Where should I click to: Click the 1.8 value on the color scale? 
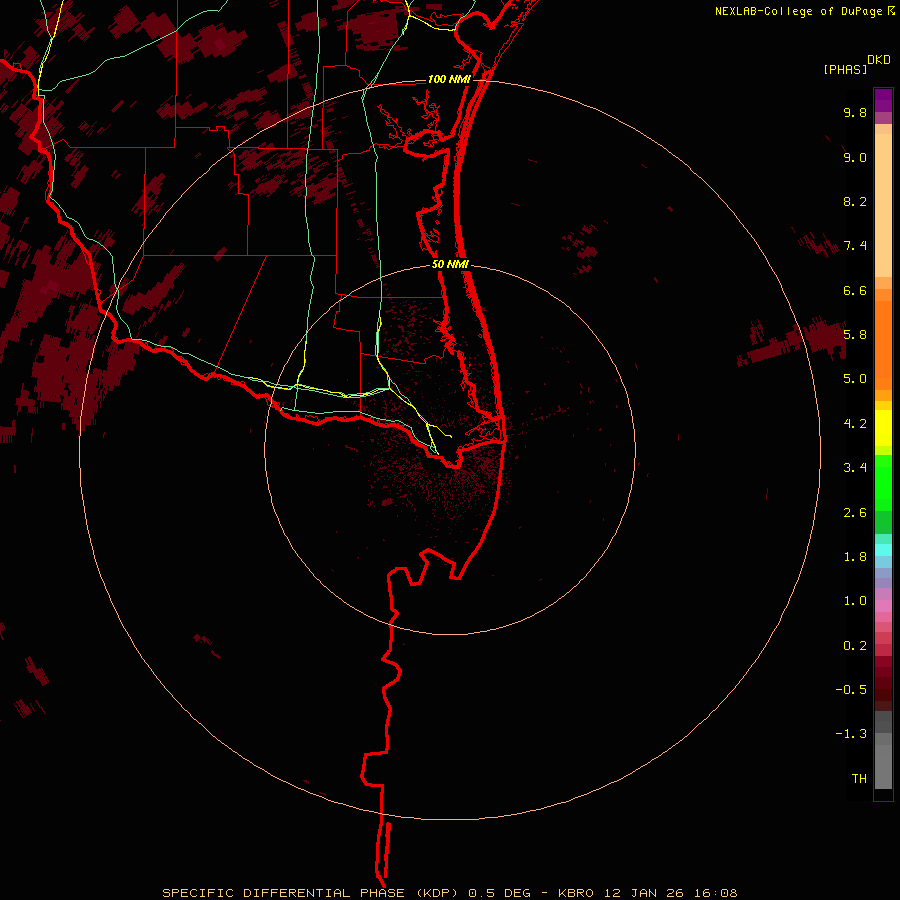click(x=855, y=557)
